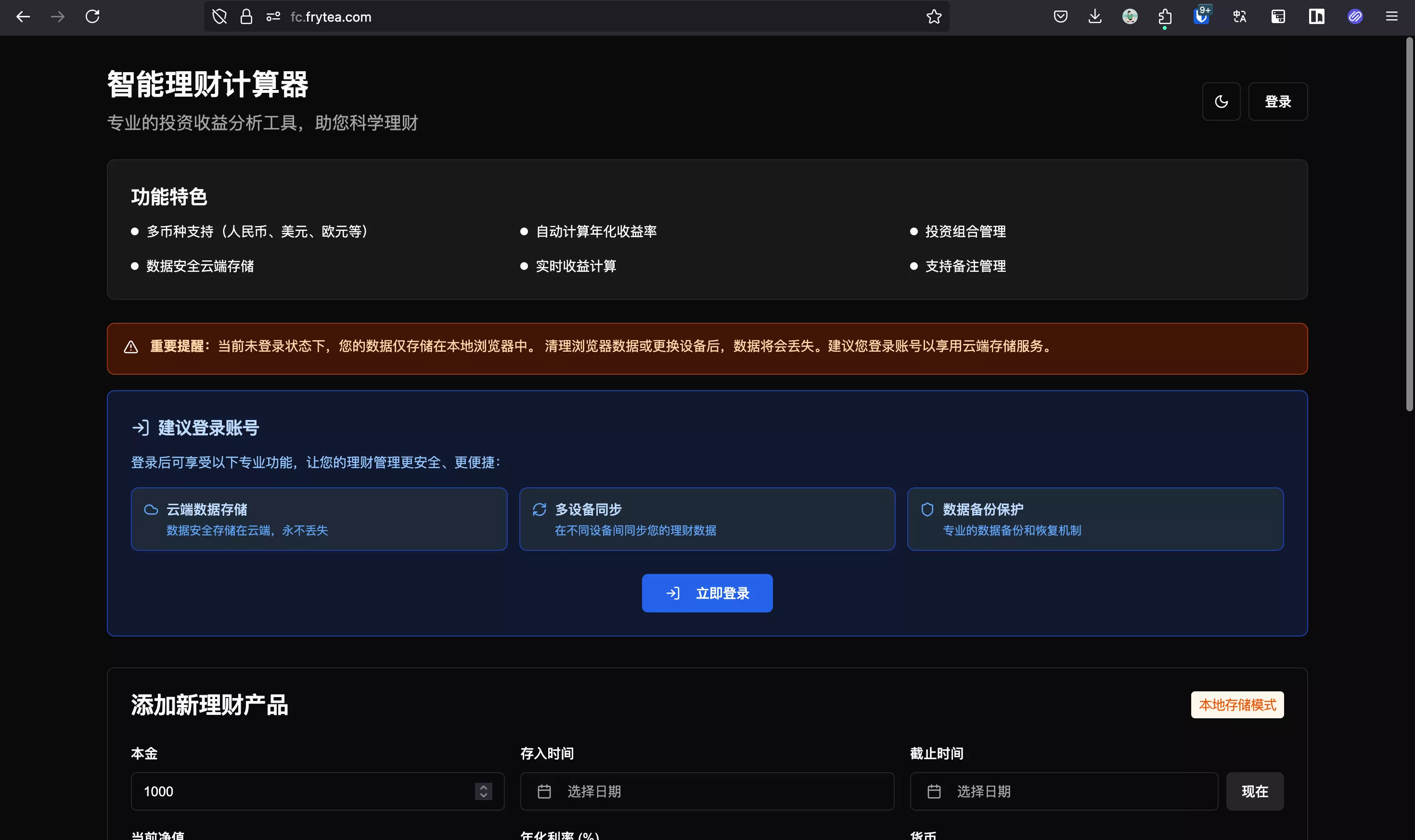Click the browser back arrow
This screenshot has width=1415, height=840.
coord(23,17)
